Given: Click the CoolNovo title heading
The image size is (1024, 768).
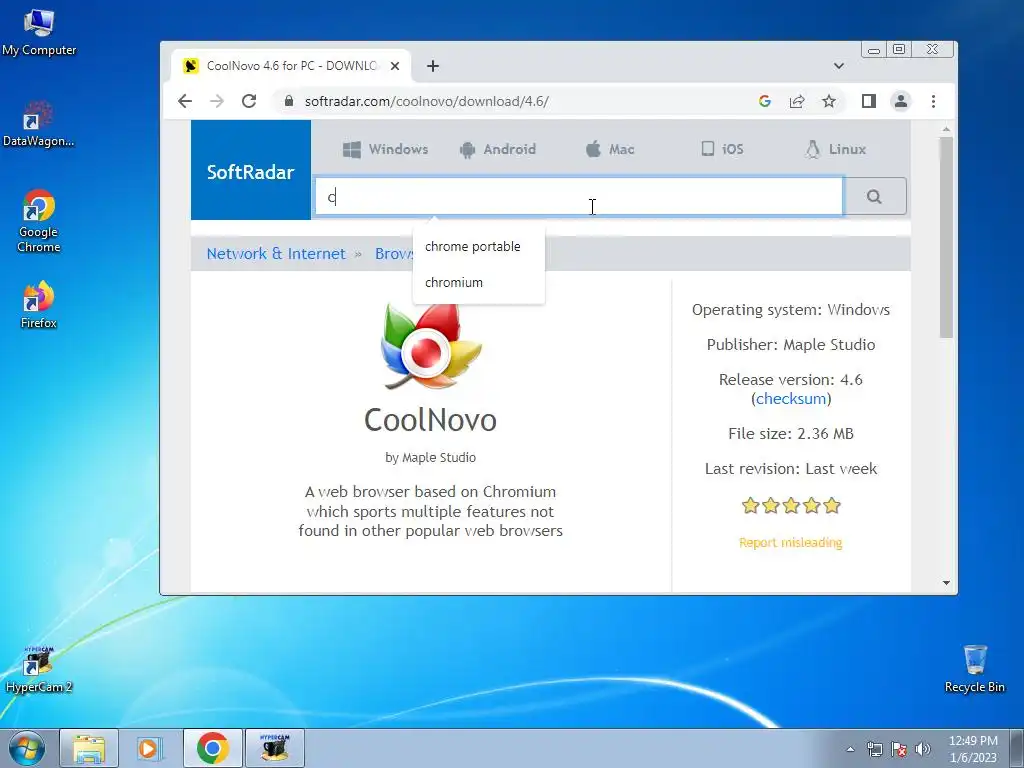Looking at the screenshot, I should click(x=430, y=420).
